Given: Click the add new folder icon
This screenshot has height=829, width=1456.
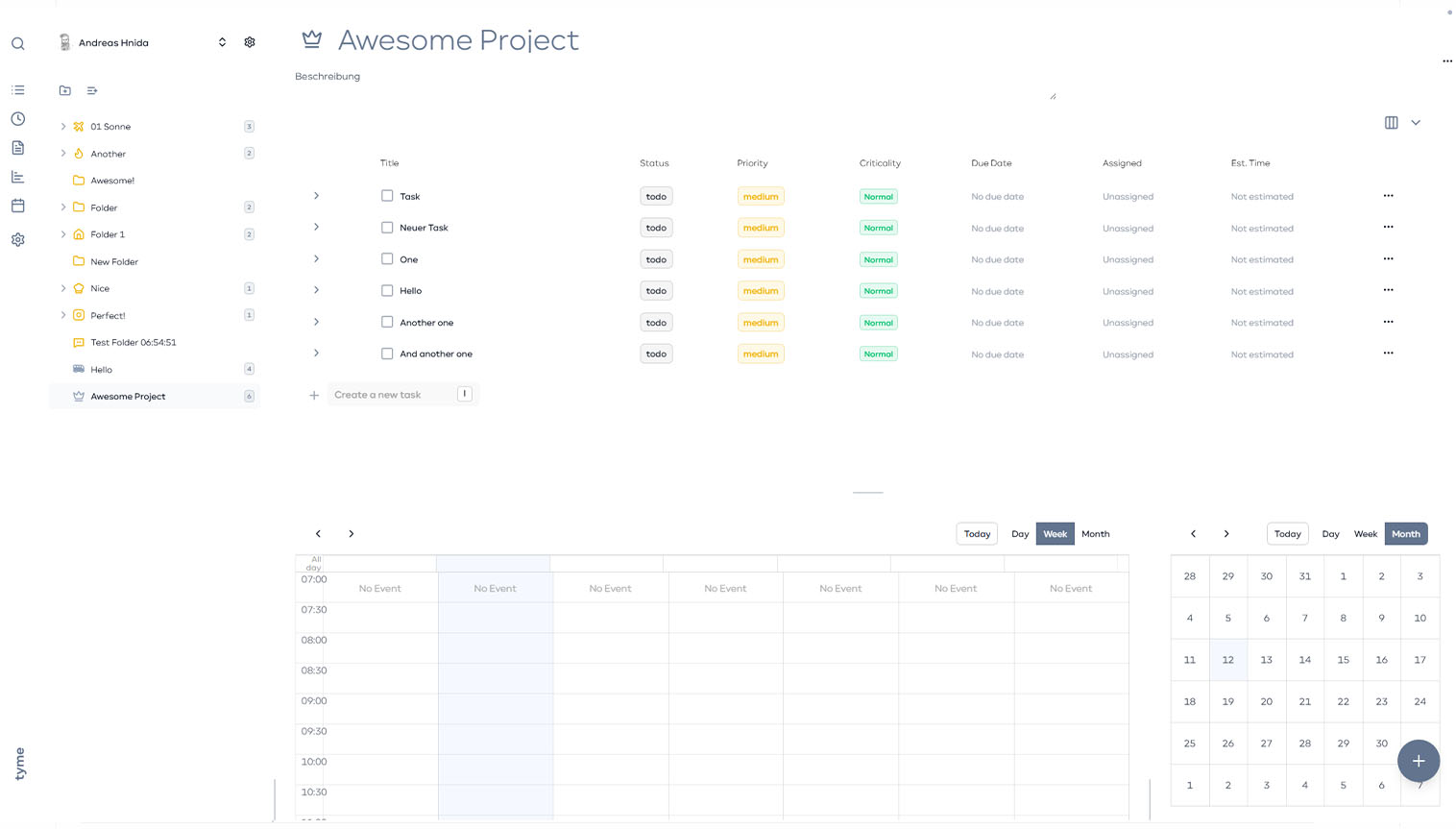Looking at the screenshot, I should coord(65,90).
